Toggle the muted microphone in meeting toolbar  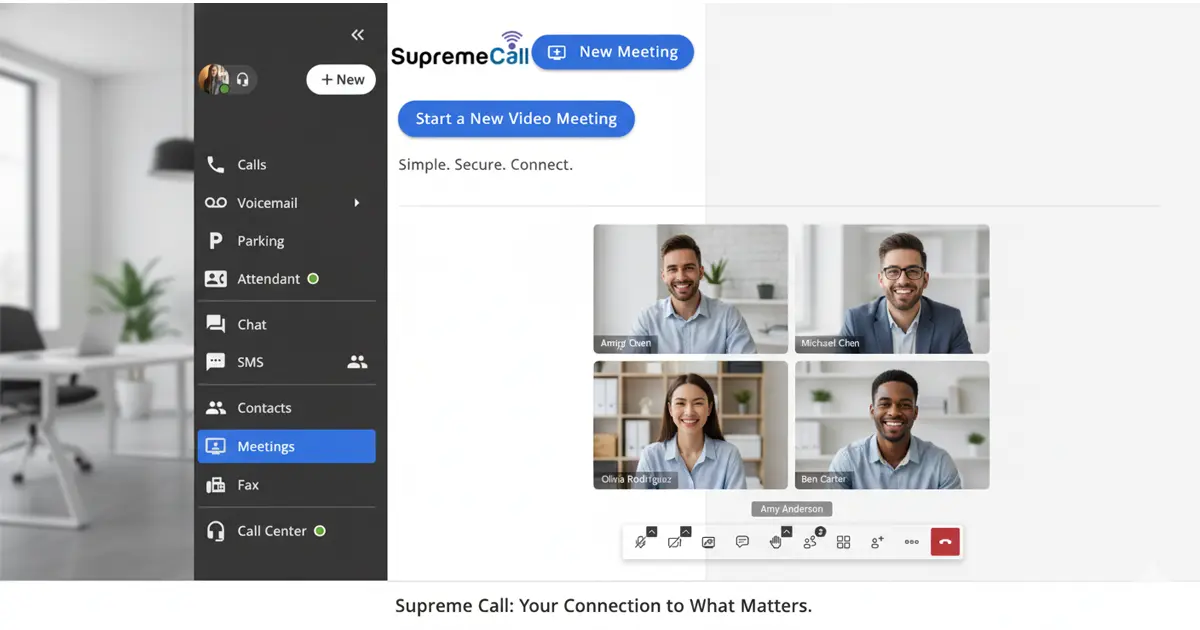tap(640, 542)
